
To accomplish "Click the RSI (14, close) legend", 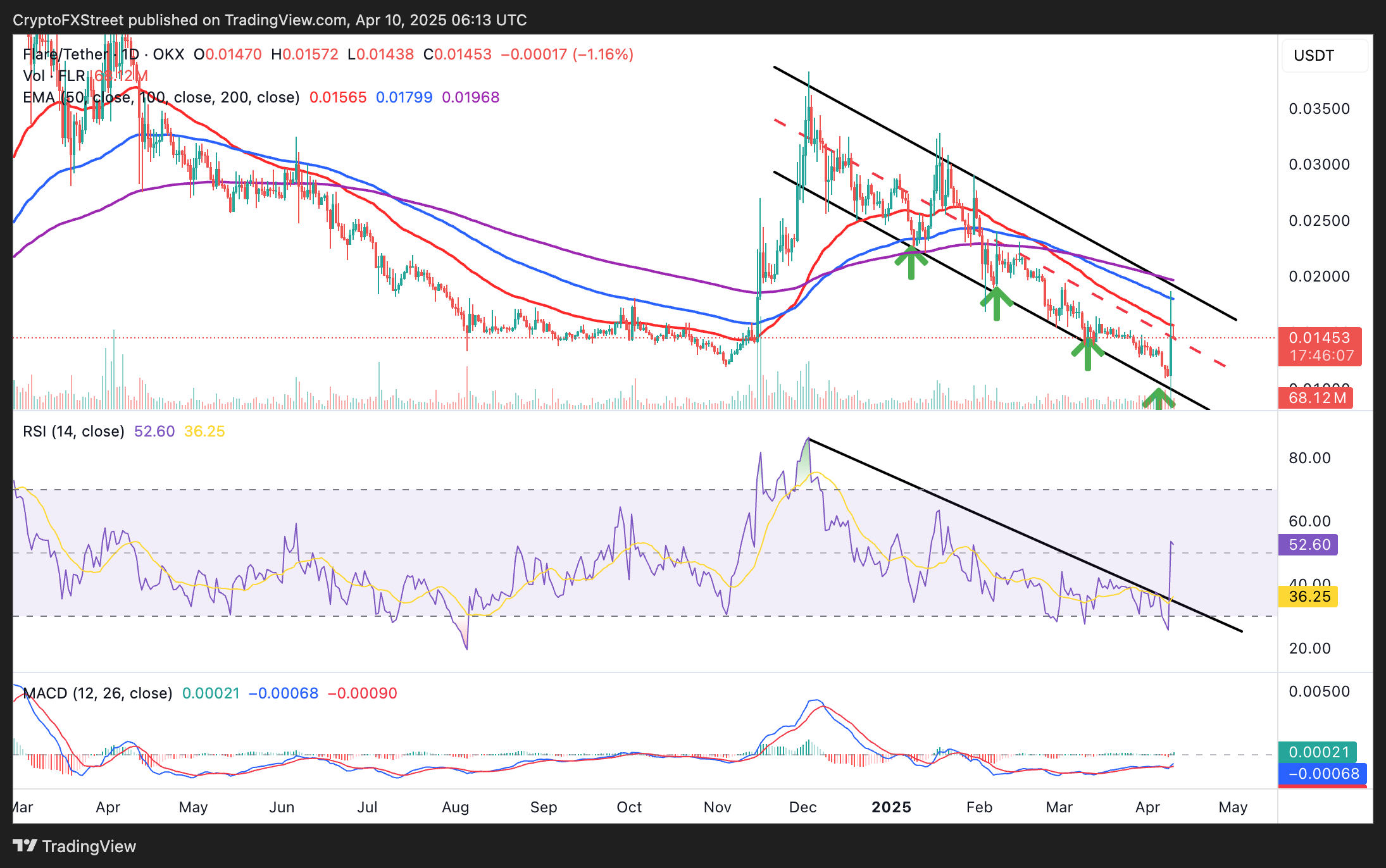I will [x=73, y=431].
